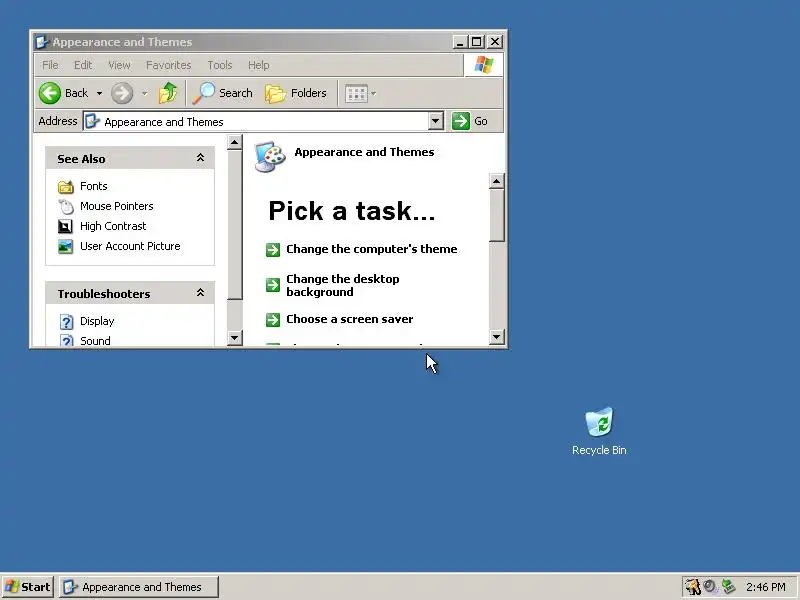This screenshot has width=800, height=600.
Task: Click the Mouse Pointers mouse icon
Action: point(65,207)
